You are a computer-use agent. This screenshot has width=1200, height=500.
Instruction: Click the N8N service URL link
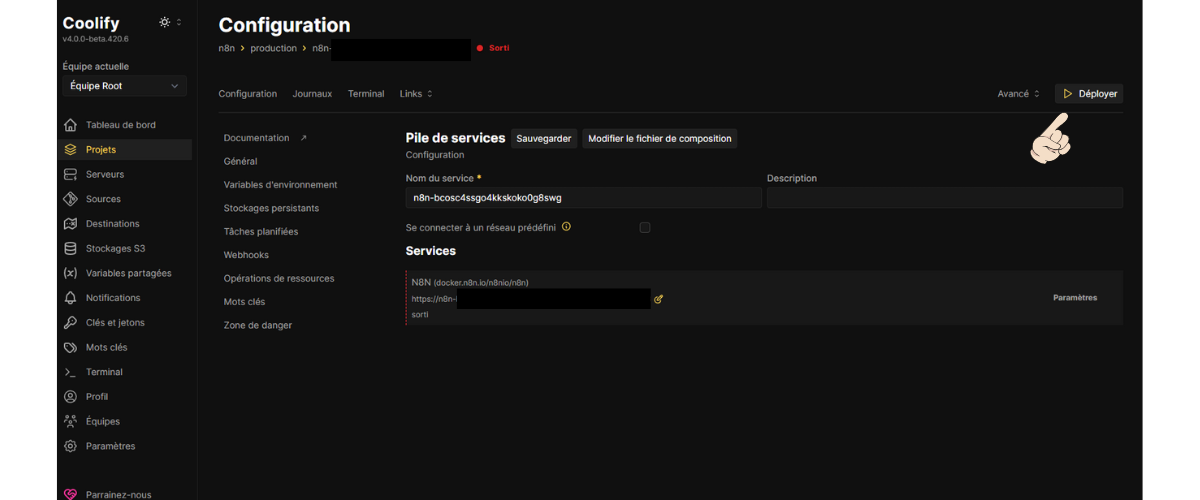point(531,299)
